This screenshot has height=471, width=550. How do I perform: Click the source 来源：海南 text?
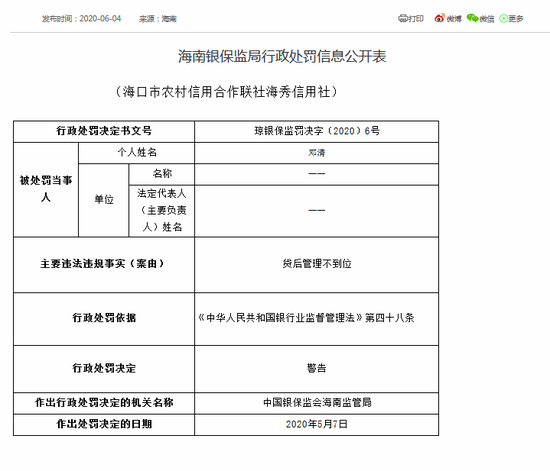(158, 19)
